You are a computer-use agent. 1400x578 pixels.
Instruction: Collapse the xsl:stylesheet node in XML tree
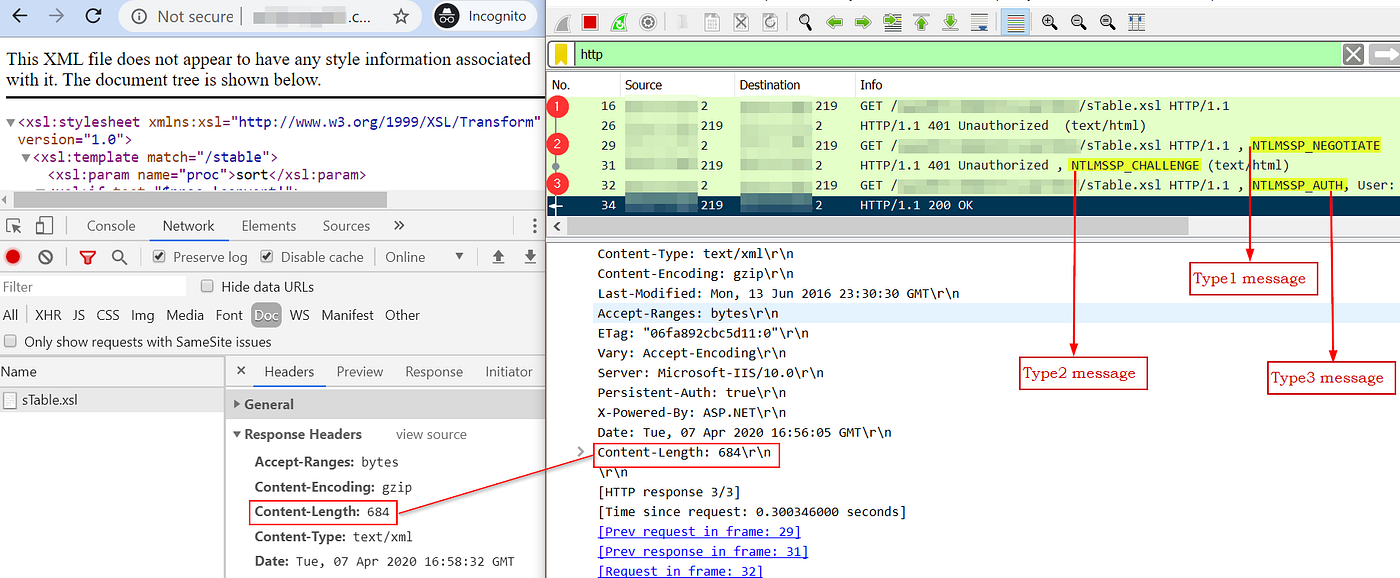[x=11, y=121]
